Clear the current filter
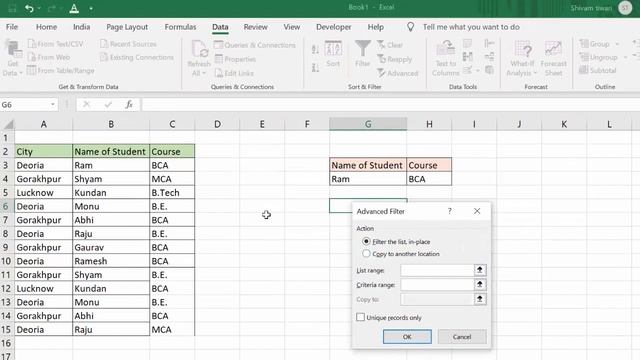Viewport: 640px width, 360px height. pos(390,45)
